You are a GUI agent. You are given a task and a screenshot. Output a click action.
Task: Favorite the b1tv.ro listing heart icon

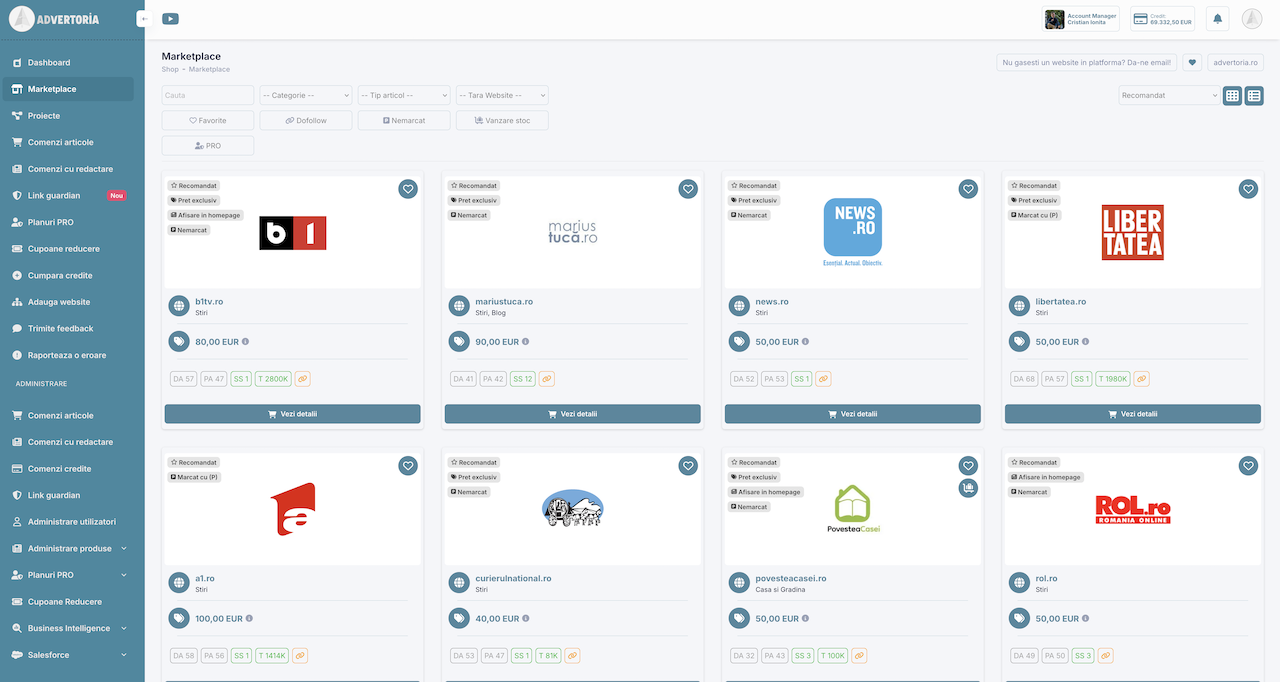407,189
